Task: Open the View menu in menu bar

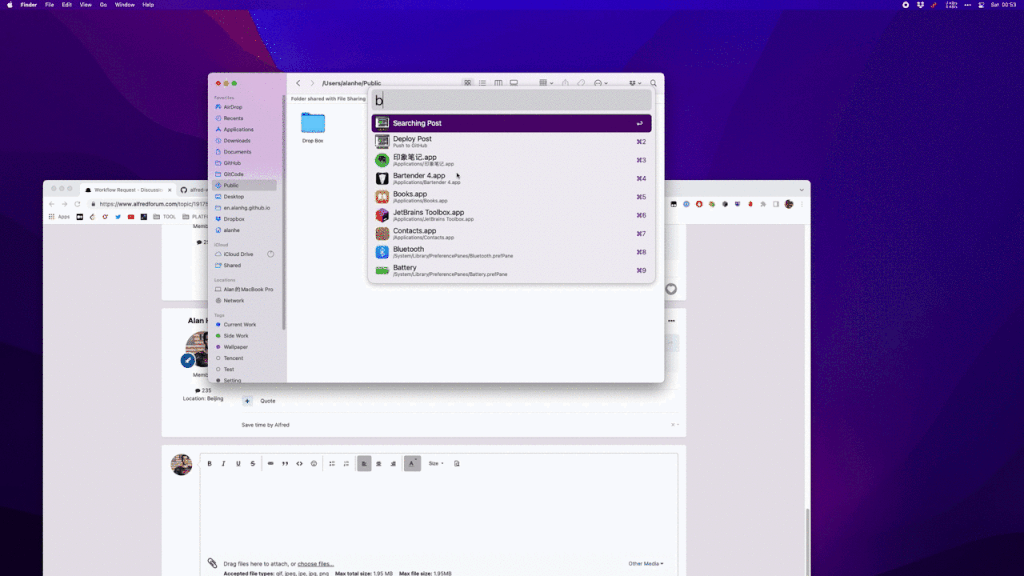Action: pyautogui.click(x=86, y=5)
